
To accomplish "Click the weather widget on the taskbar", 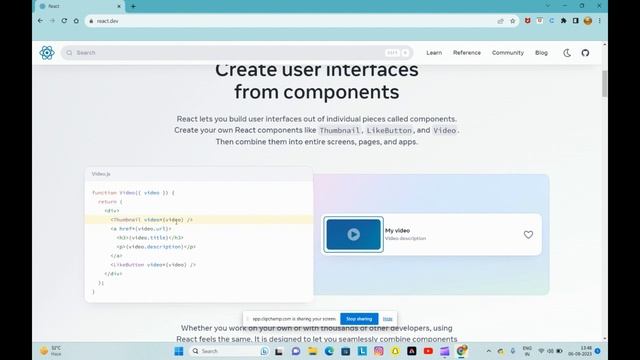I will click(51, 351).
